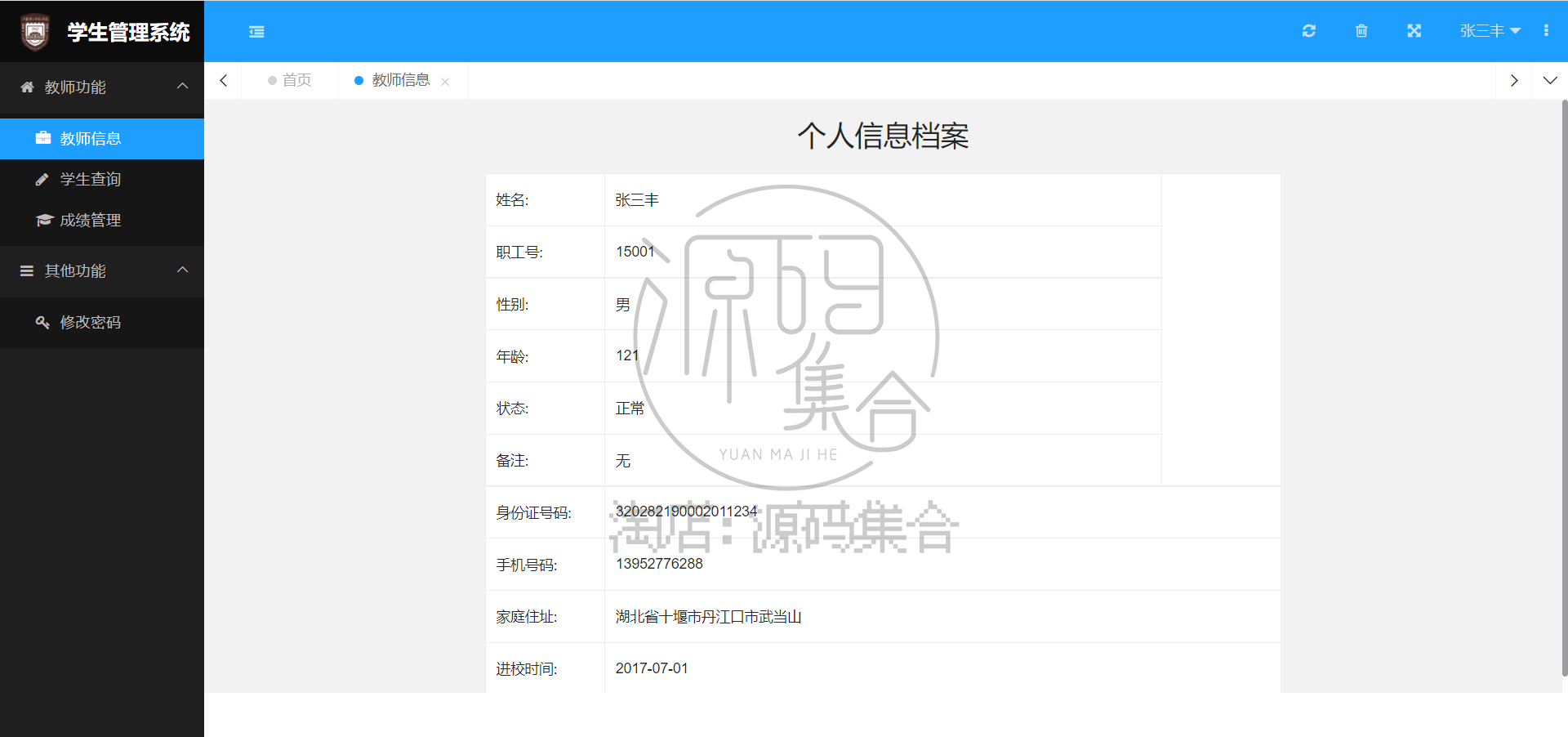Click the name value 张三丰 in table
1568x737 pixels.
coord(637,199)
